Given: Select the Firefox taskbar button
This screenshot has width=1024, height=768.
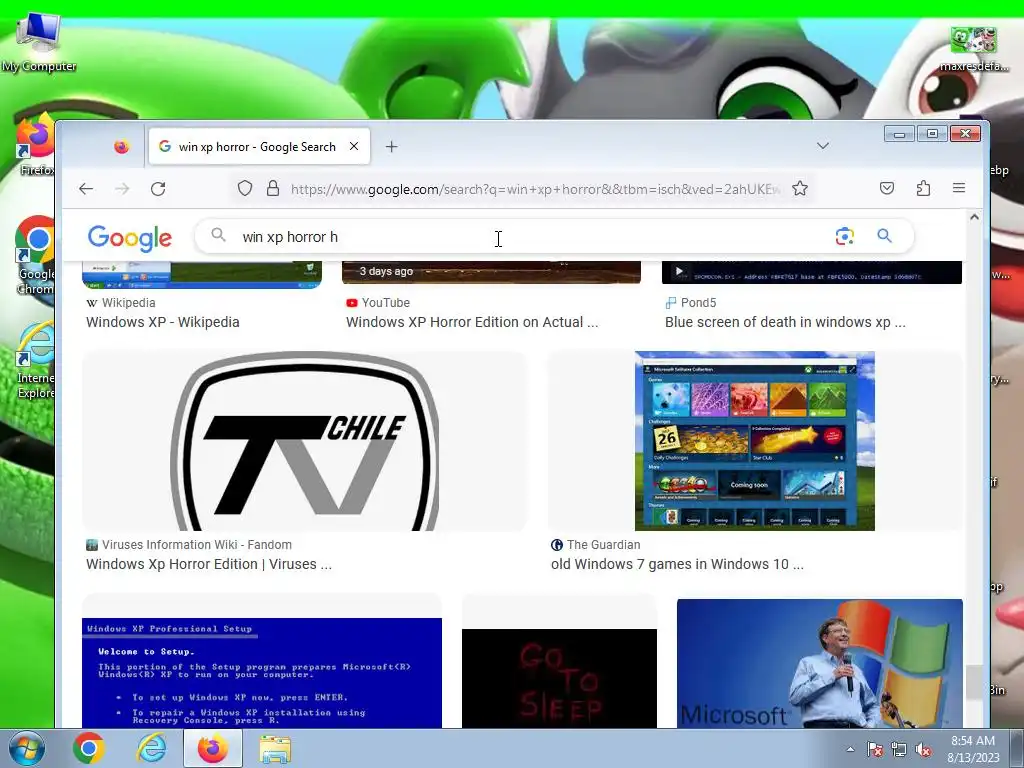Looking at the screenshot, I should coord(213,748).
